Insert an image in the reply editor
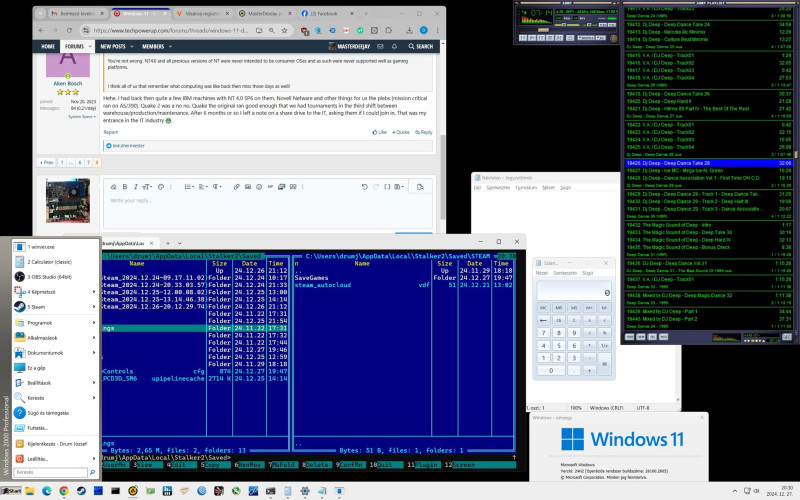 point(247,187)
